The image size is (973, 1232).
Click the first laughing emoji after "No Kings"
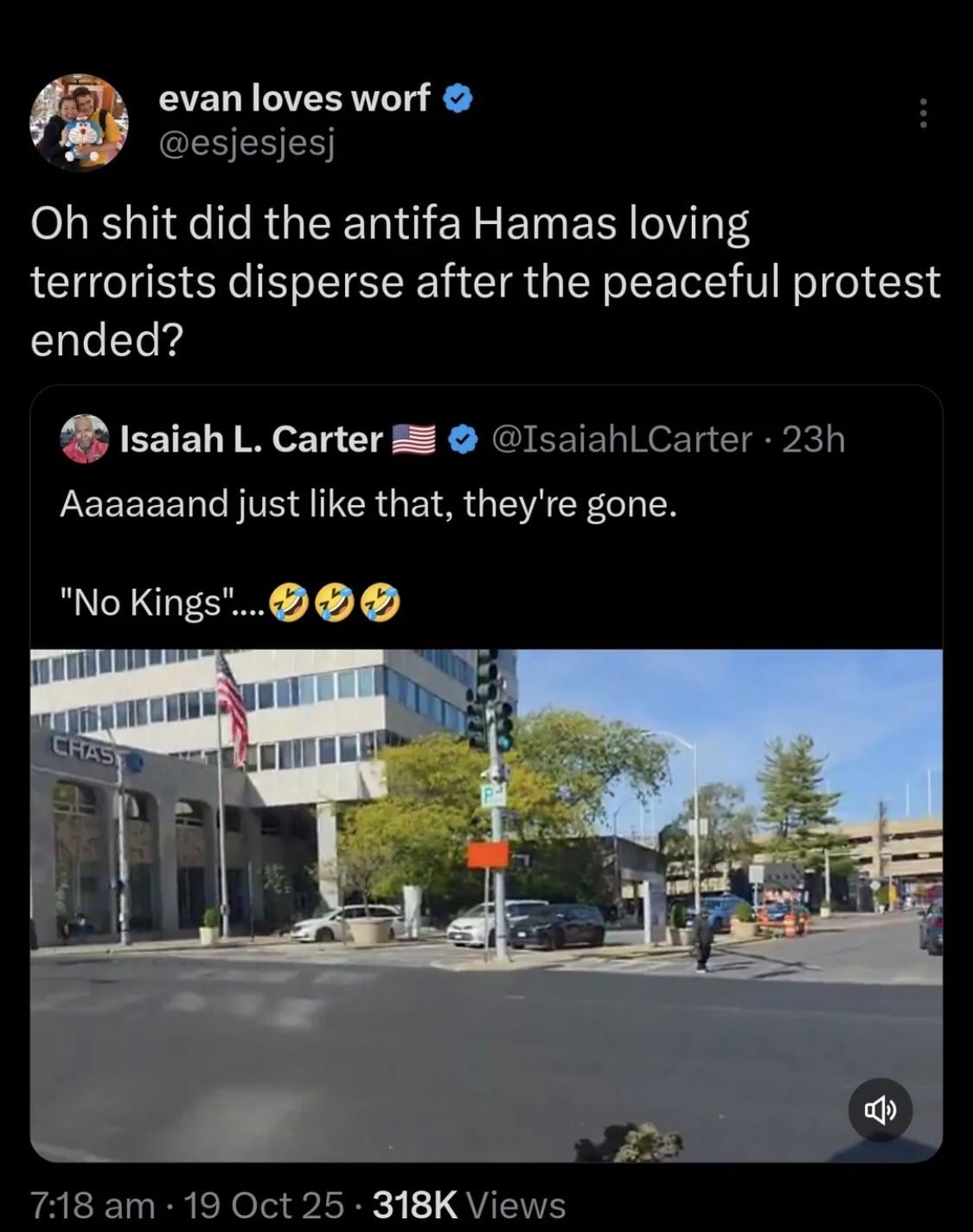[x=289, y=602]
